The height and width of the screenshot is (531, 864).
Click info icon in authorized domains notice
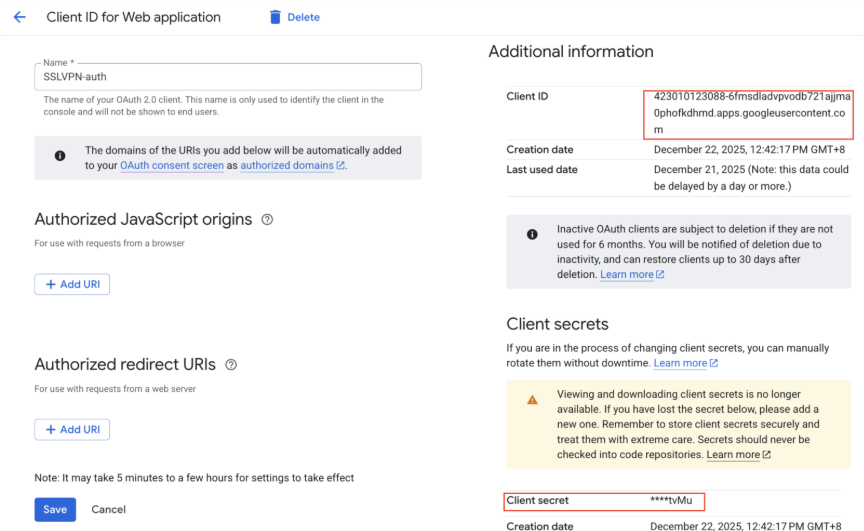pos(60,156)
